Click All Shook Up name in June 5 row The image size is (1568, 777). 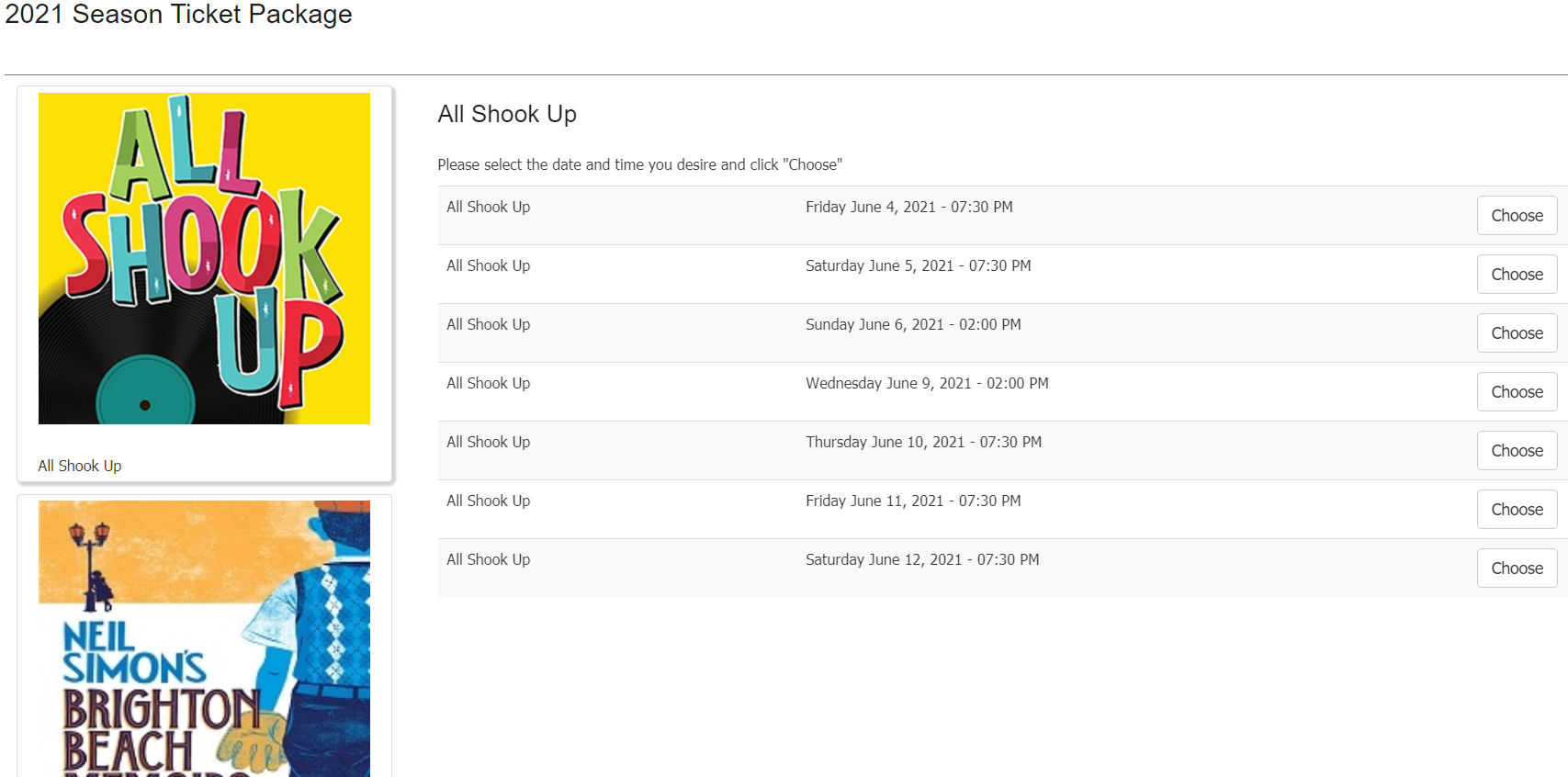click(489, 265)
